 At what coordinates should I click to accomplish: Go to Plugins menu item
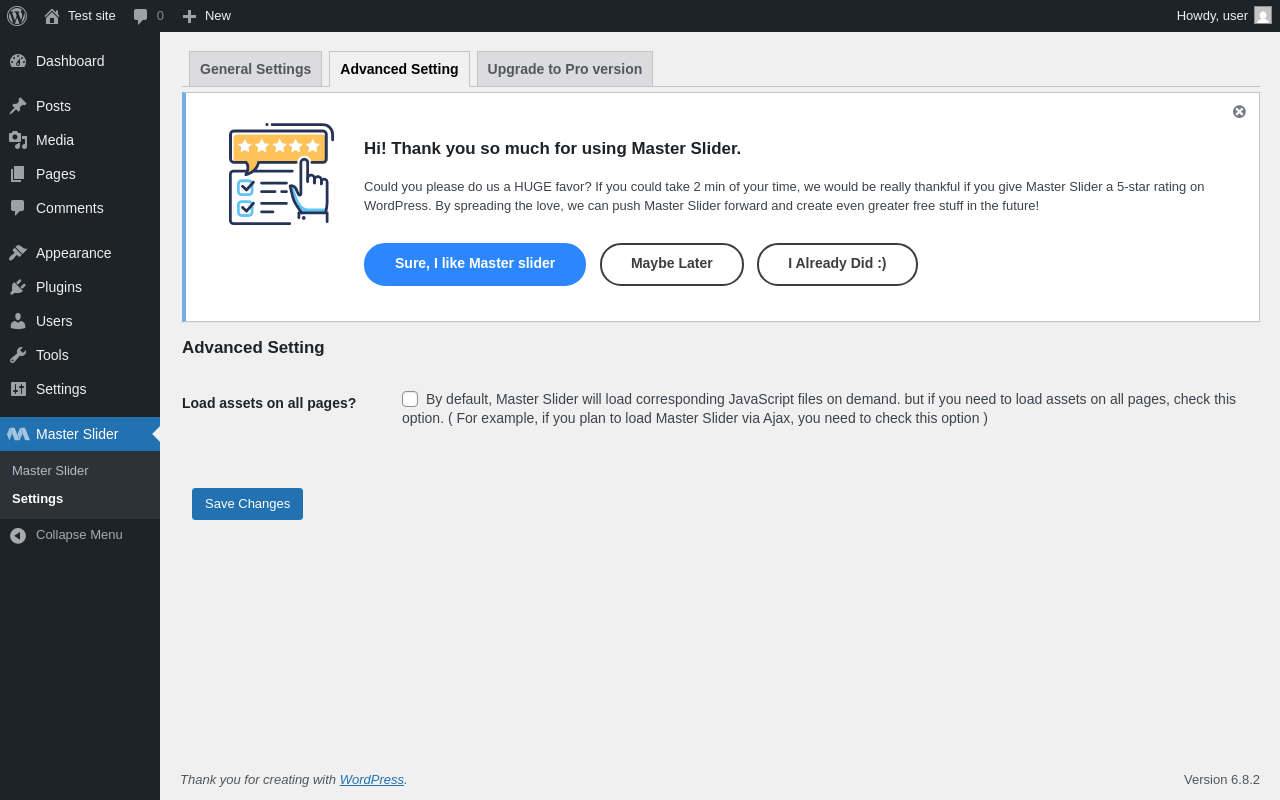[80, 287]
